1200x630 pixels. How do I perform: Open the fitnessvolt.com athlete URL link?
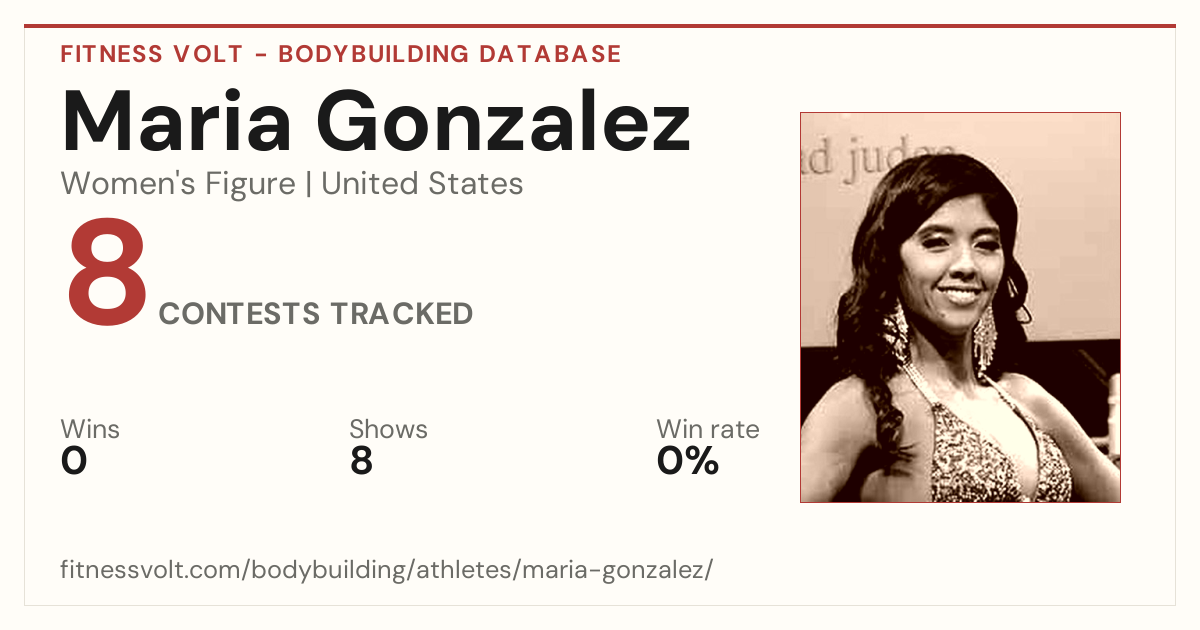pos(387,570)
